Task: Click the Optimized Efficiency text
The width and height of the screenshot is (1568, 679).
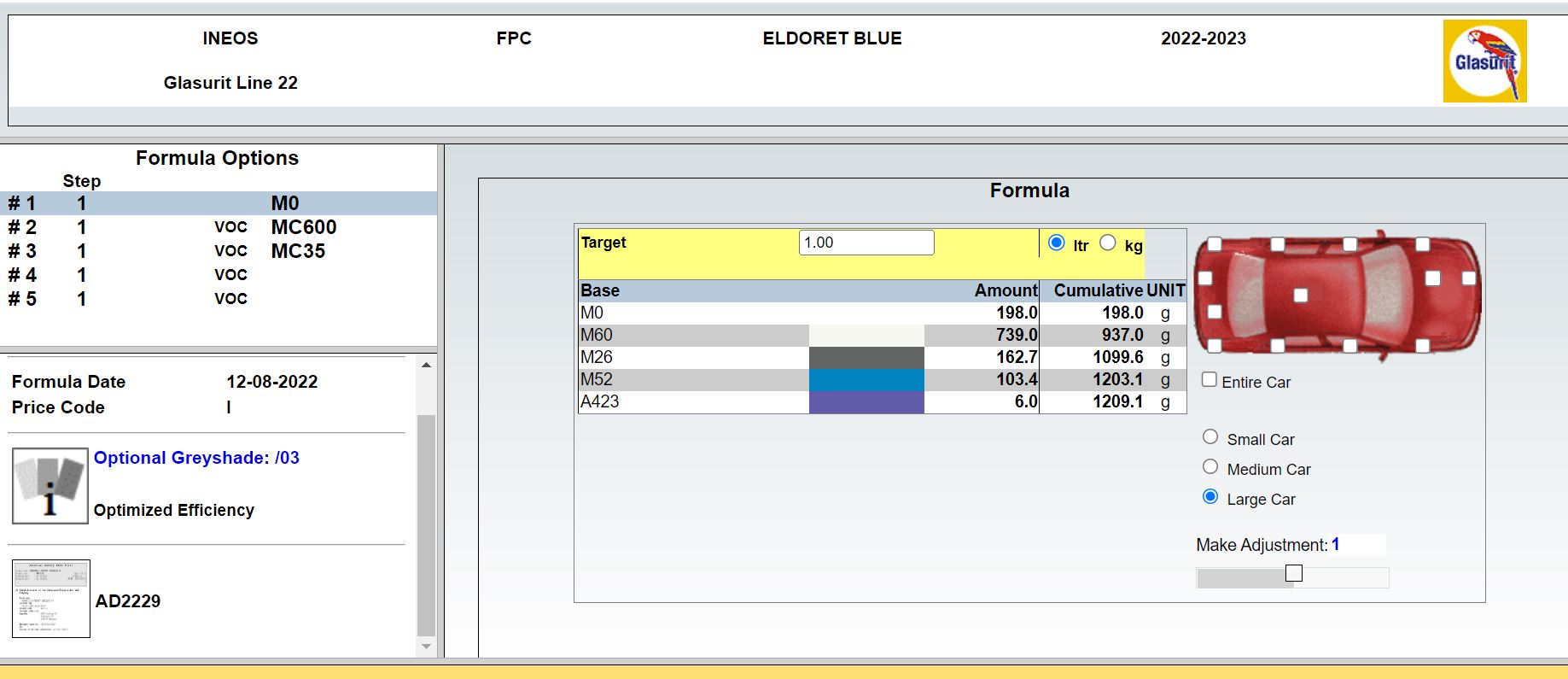Action: click(174, 510)
